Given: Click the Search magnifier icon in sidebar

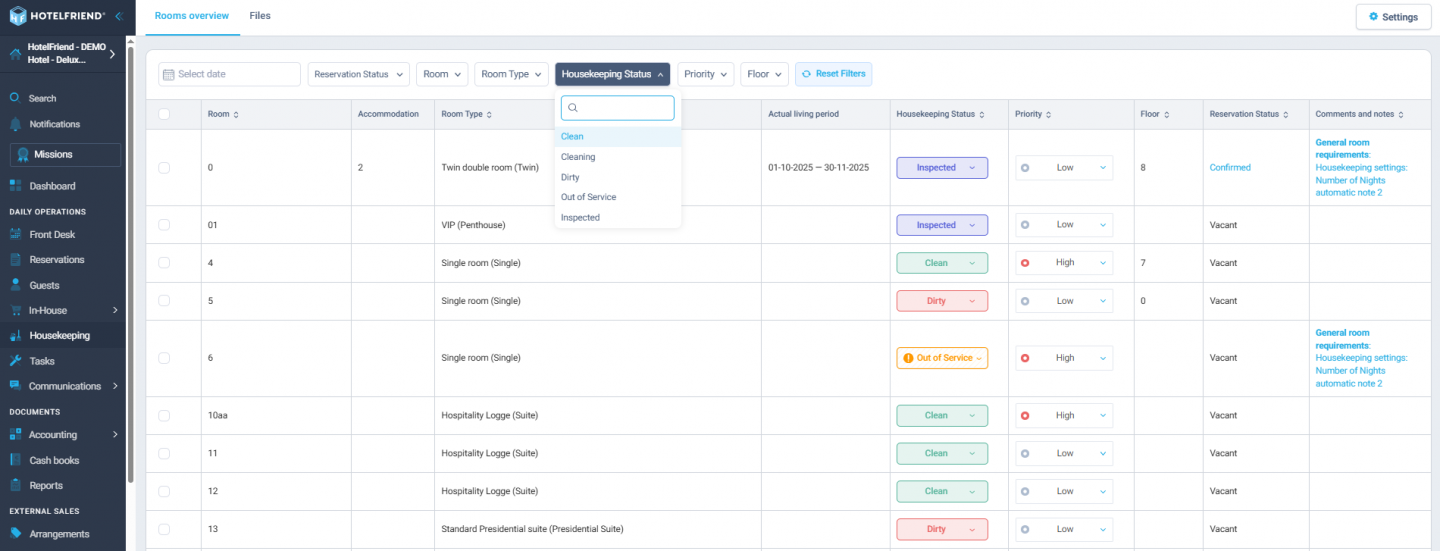Looking at the screenshot, I should coord(15,98).
